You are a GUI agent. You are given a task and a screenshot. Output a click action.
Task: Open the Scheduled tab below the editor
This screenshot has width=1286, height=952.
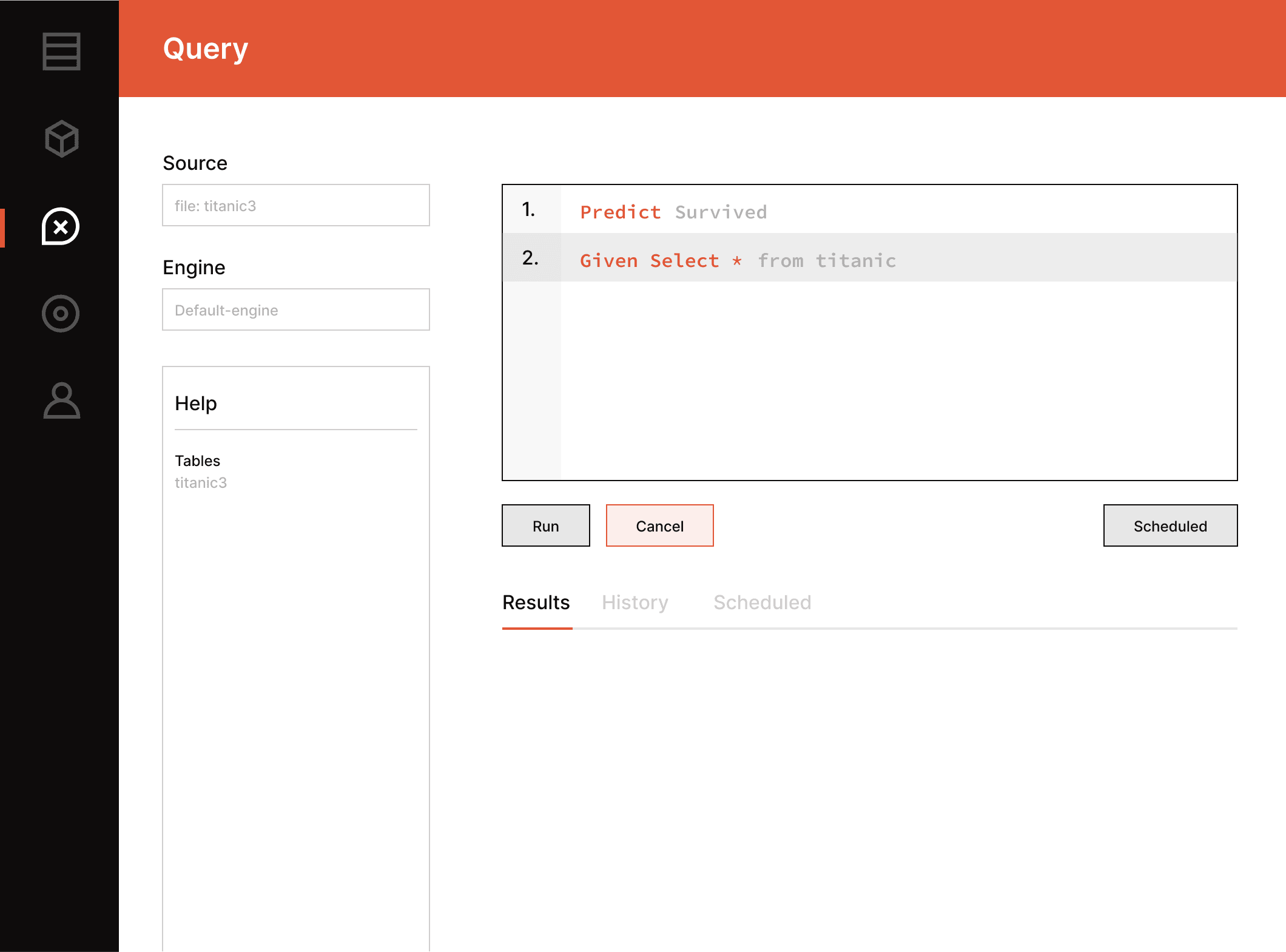pyautogui.click(x=762, y=603)
